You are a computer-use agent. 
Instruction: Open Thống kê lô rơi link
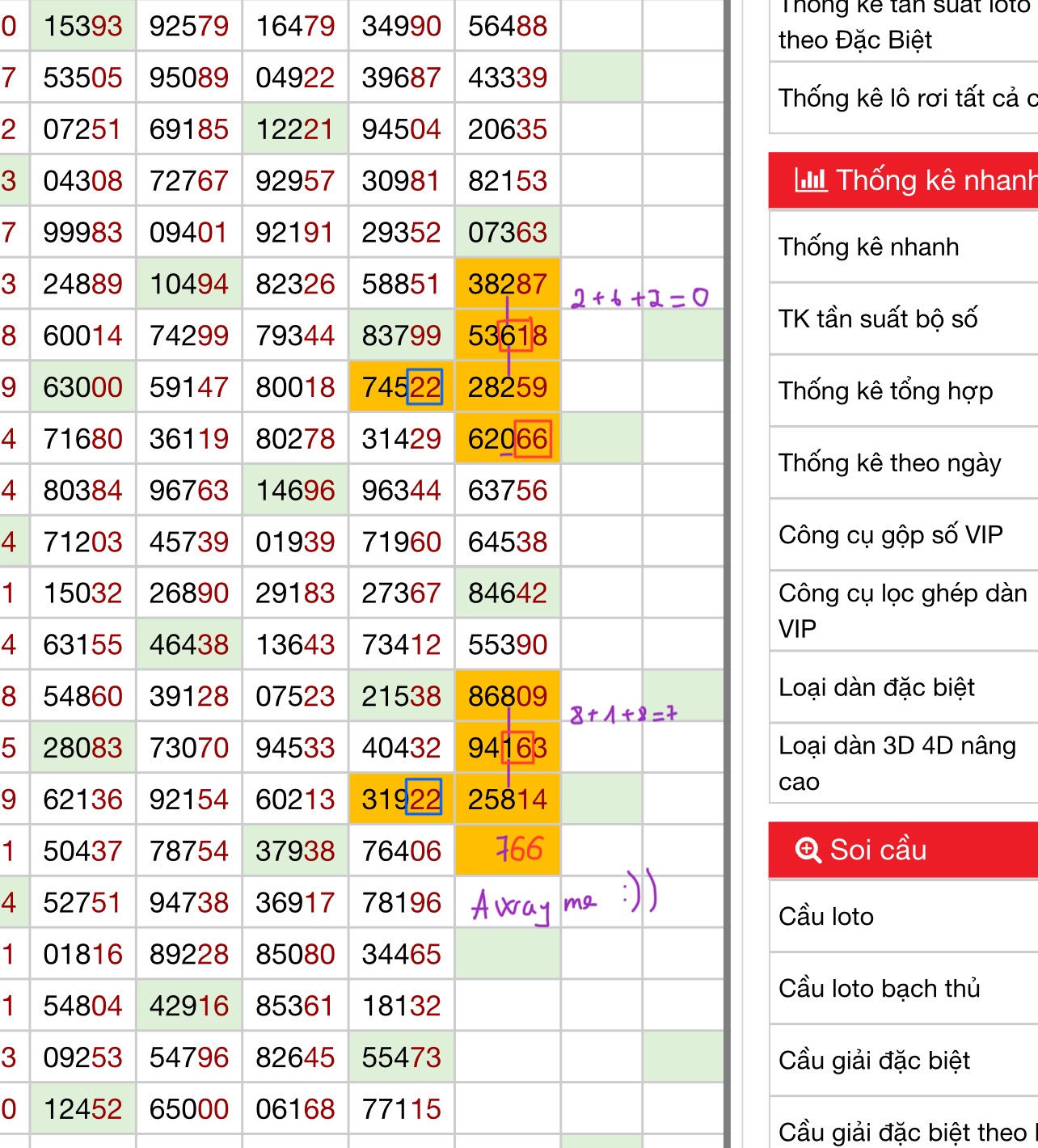[908, 98]
